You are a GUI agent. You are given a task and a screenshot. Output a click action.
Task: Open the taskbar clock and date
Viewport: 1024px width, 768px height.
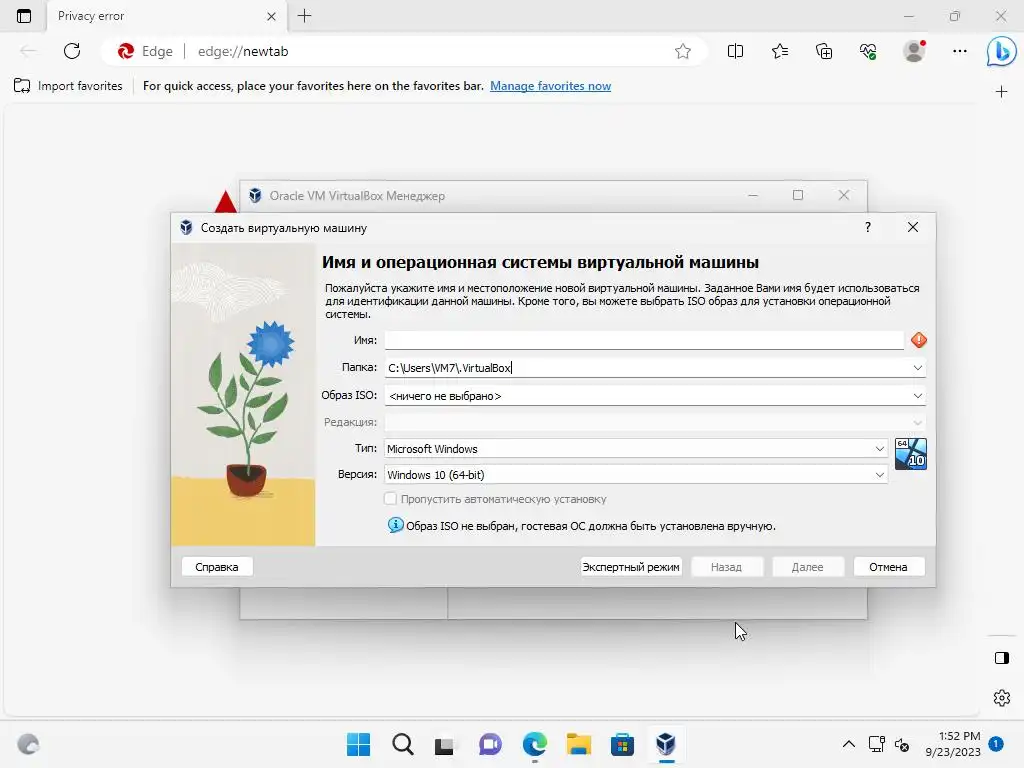click(953, 744)
